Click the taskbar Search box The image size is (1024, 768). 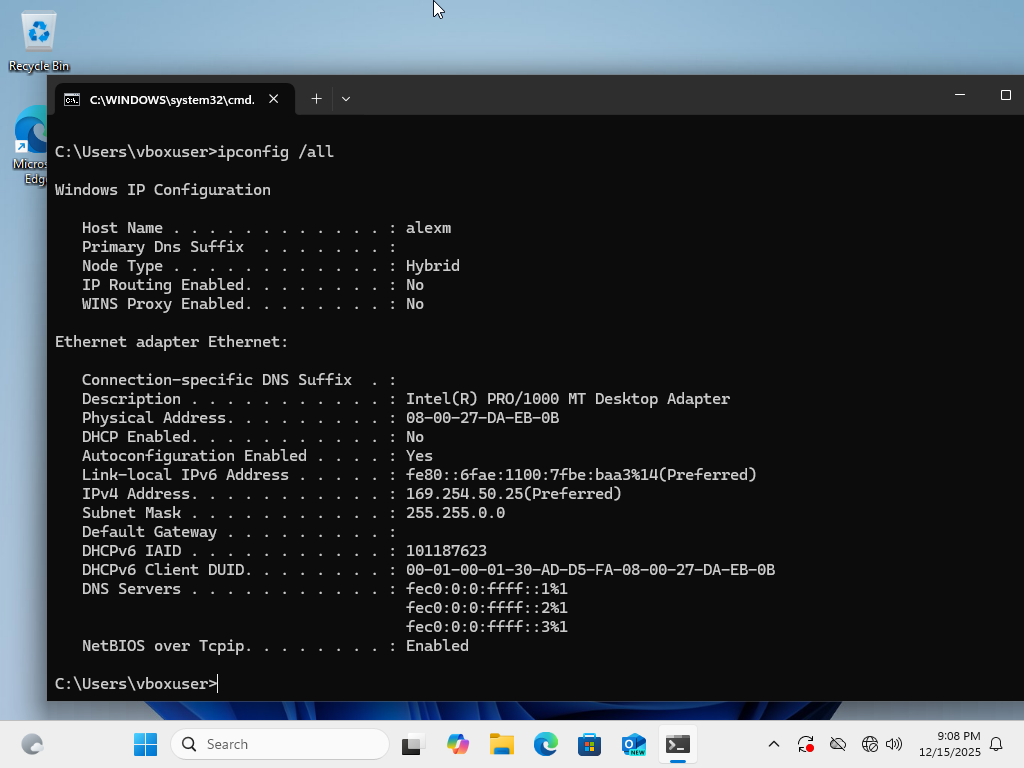(x=280, y=744)
